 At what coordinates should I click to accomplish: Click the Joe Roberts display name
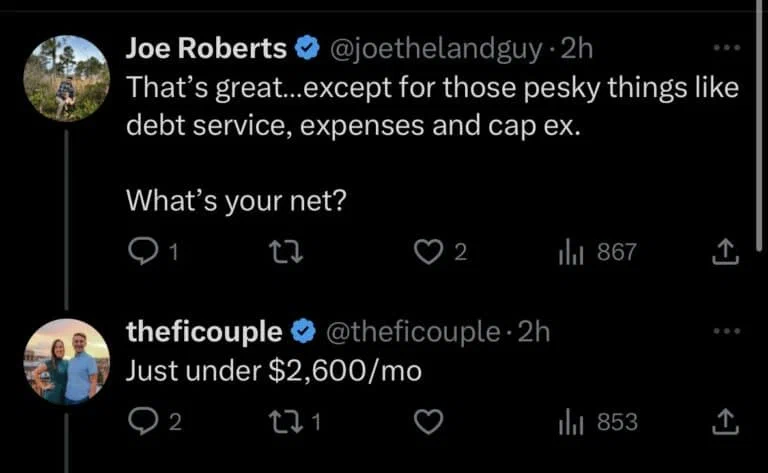coord(206,48)
